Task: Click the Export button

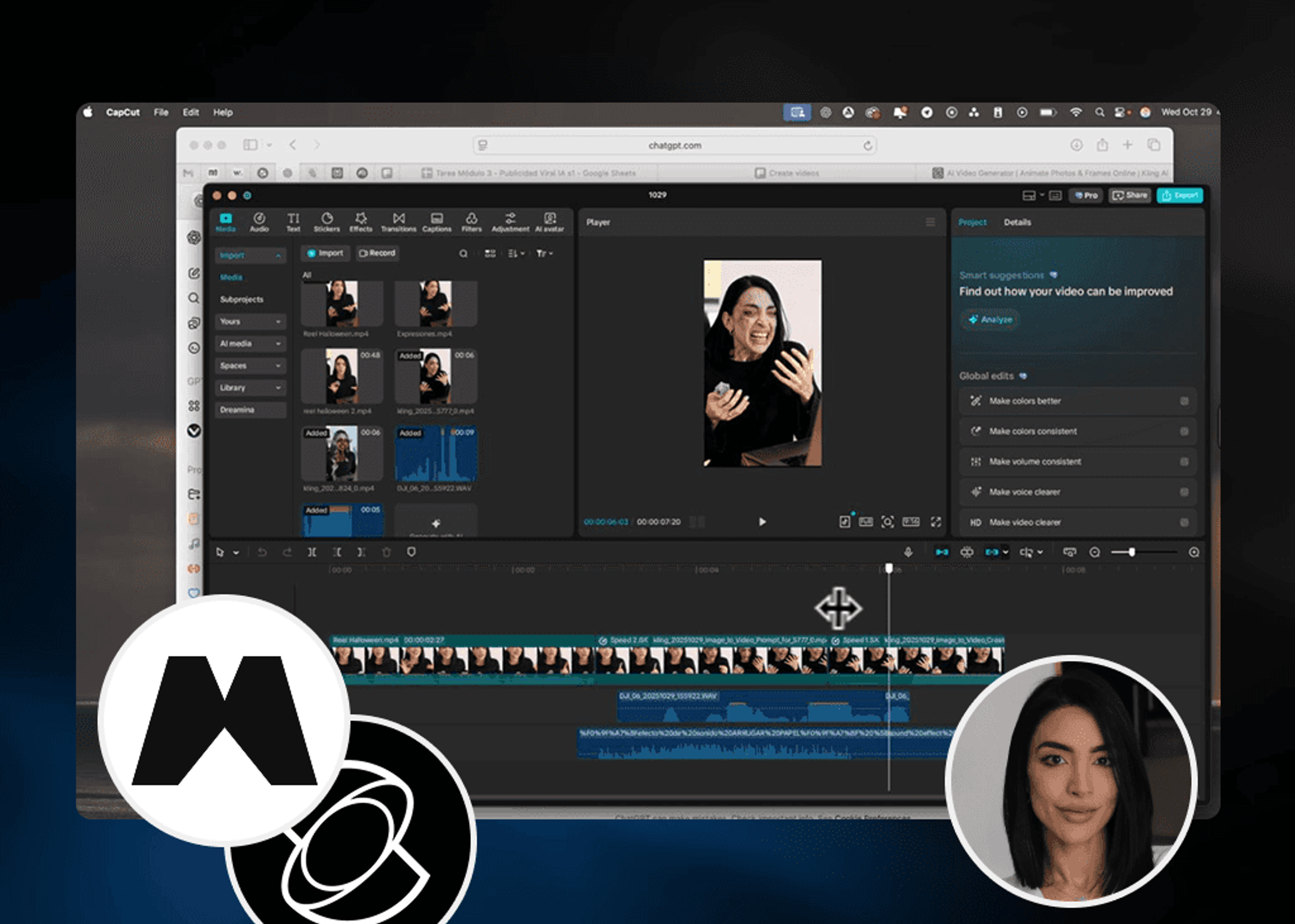Action: click(x=1179, y=195)
